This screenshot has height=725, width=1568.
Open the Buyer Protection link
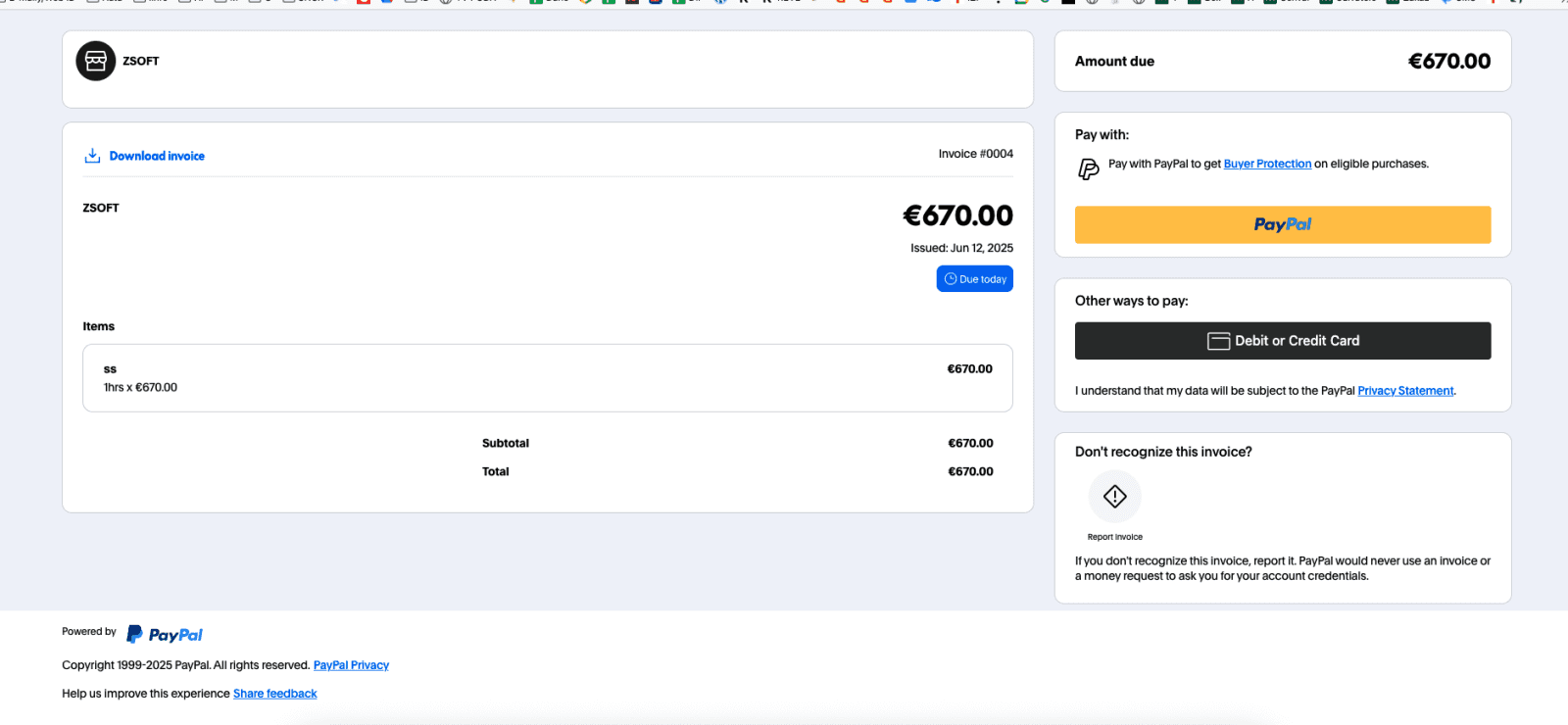(1267, 164)
